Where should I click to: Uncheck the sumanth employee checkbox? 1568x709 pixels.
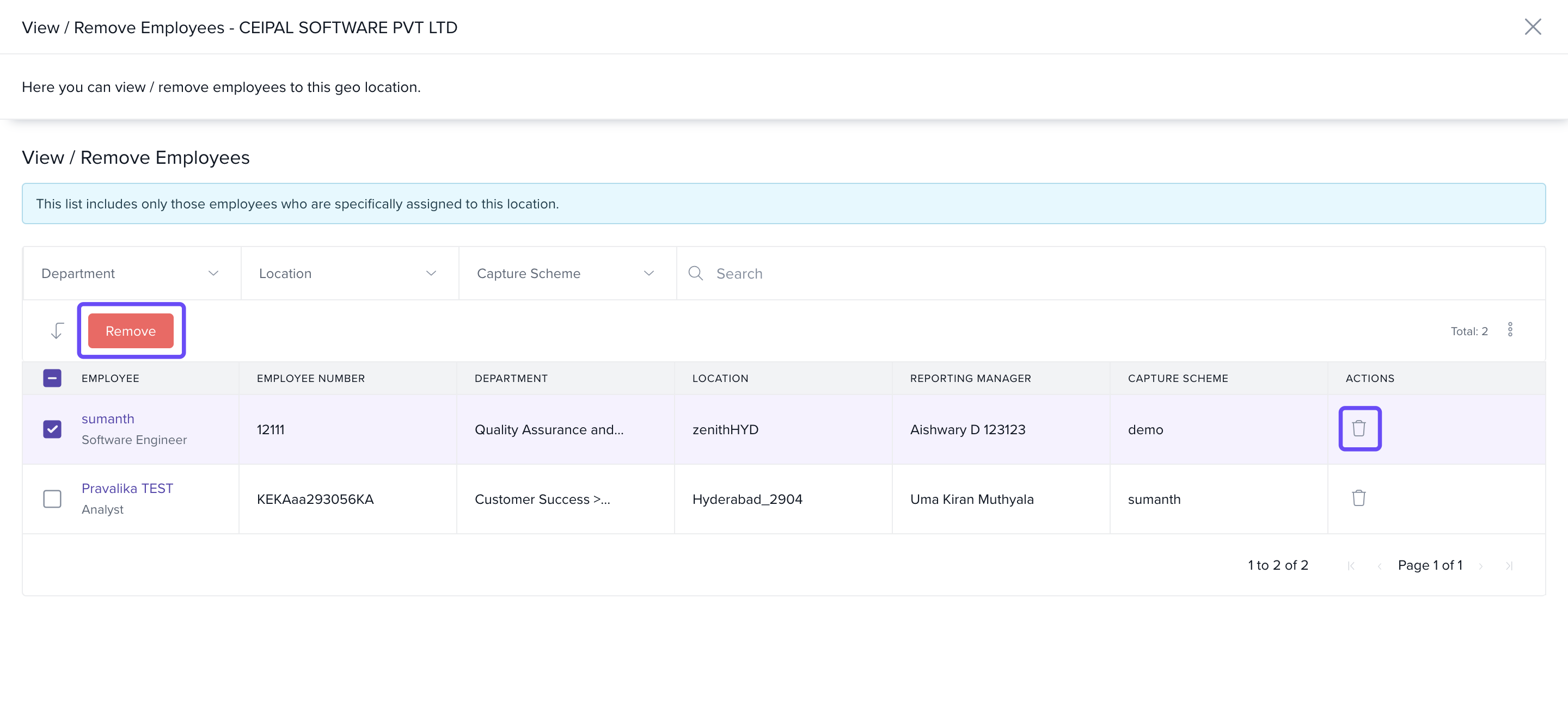[52, 429]
